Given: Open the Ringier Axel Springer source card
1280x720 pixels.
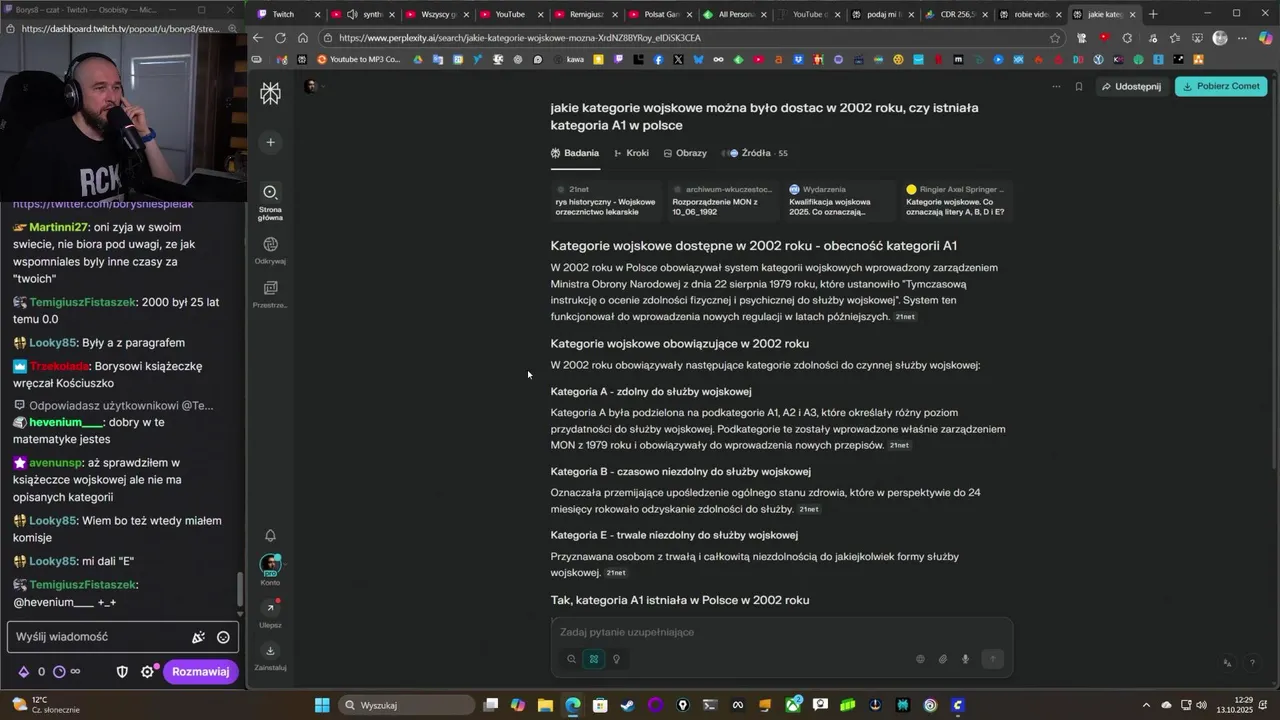Looking at the screenshot, I should 957,200.
